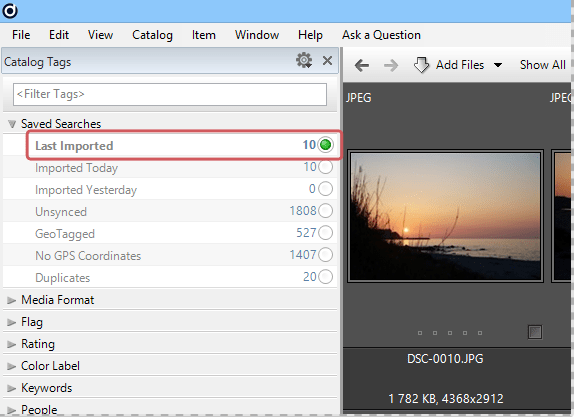Open the Add Files dropdown arrow
The height and width of the screenshot is (418, 575).
498,65
